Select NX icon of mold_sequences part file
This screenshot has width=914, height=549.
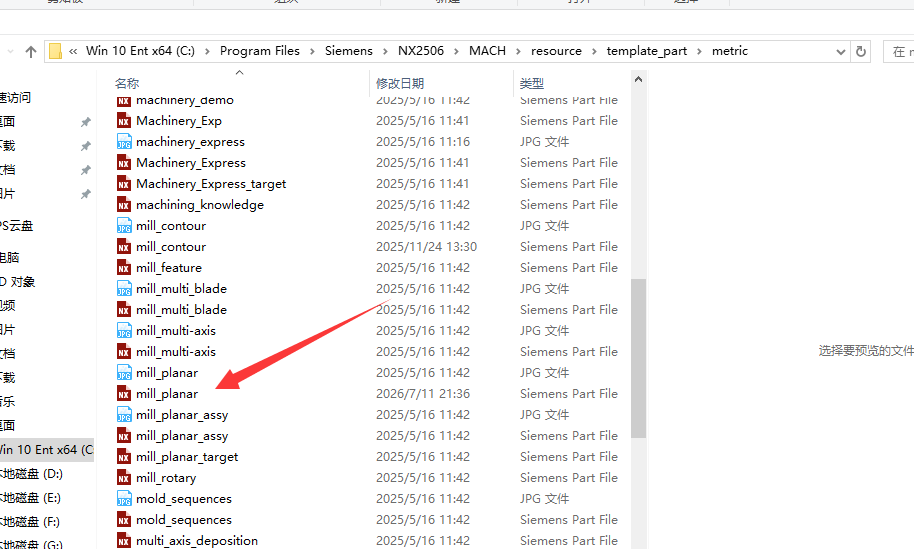click(124, 519)
